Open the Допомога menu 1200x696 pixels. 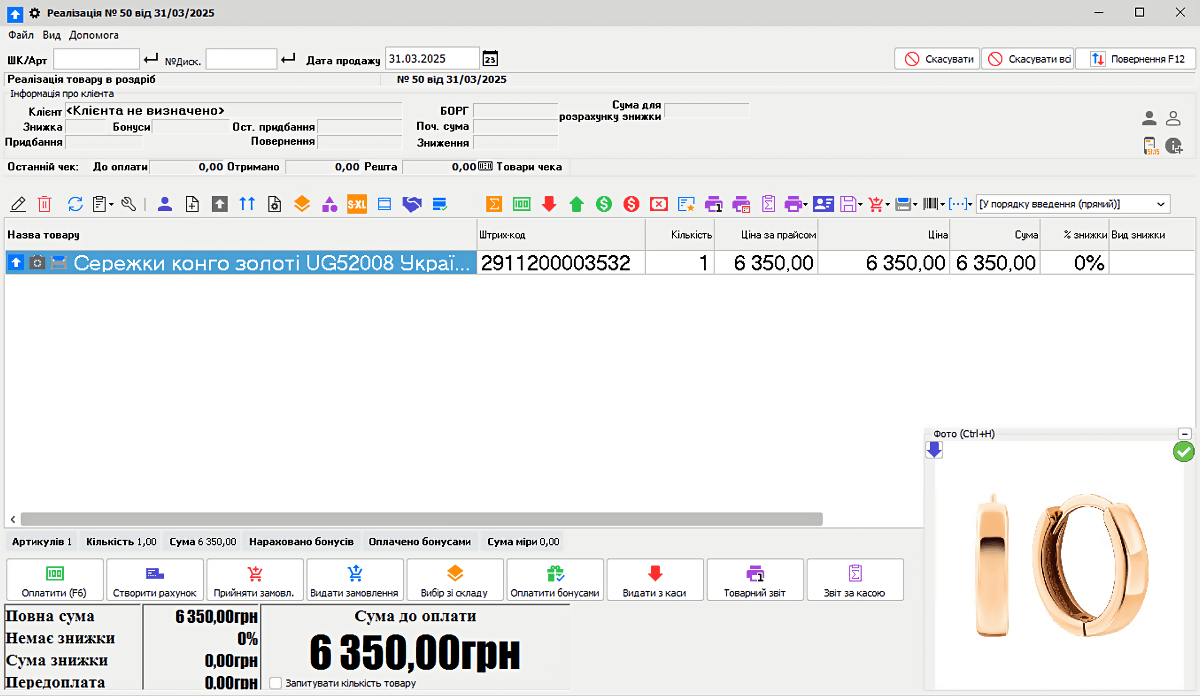click(x=94, y=35)
